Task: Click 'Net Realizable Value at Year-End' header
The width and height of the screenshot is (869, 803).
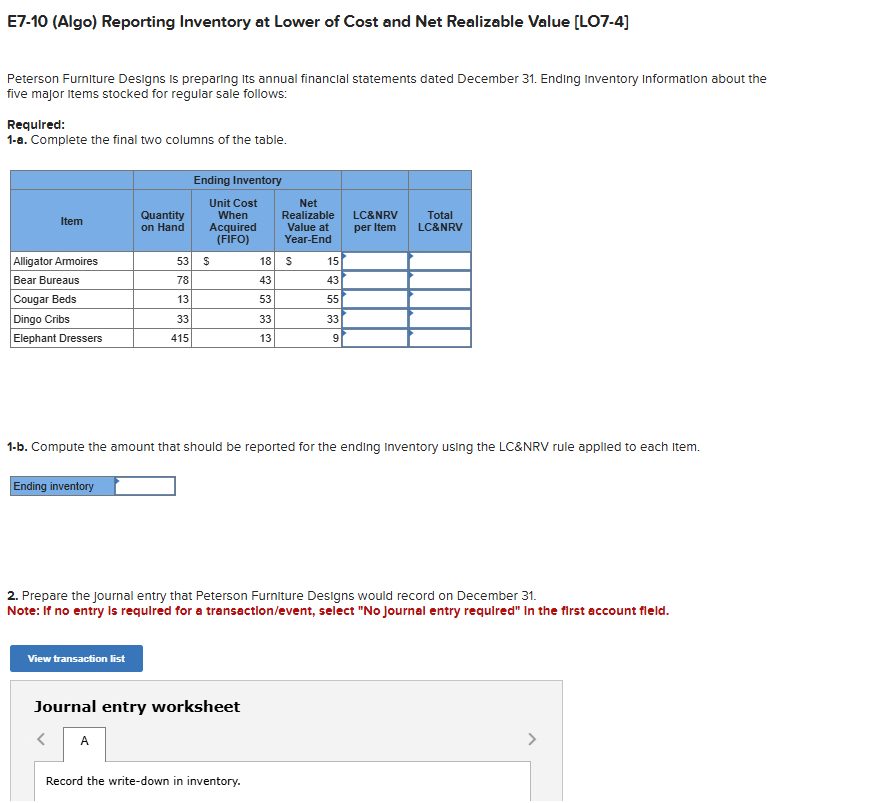Action: tap(308, 221)
